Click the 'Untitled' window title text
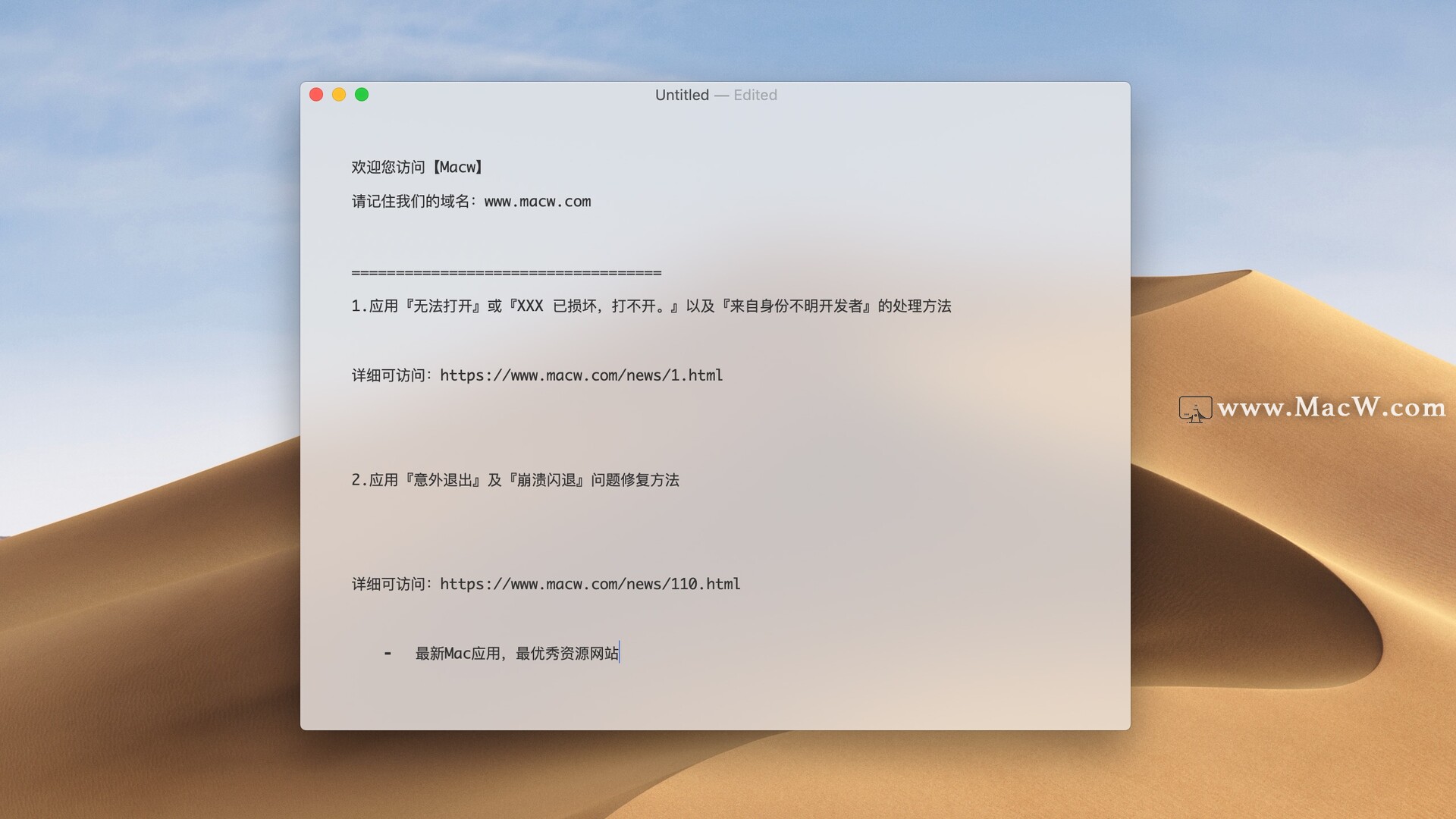Viewport: 1456px width, 819px height. click(x=682, y=95)
